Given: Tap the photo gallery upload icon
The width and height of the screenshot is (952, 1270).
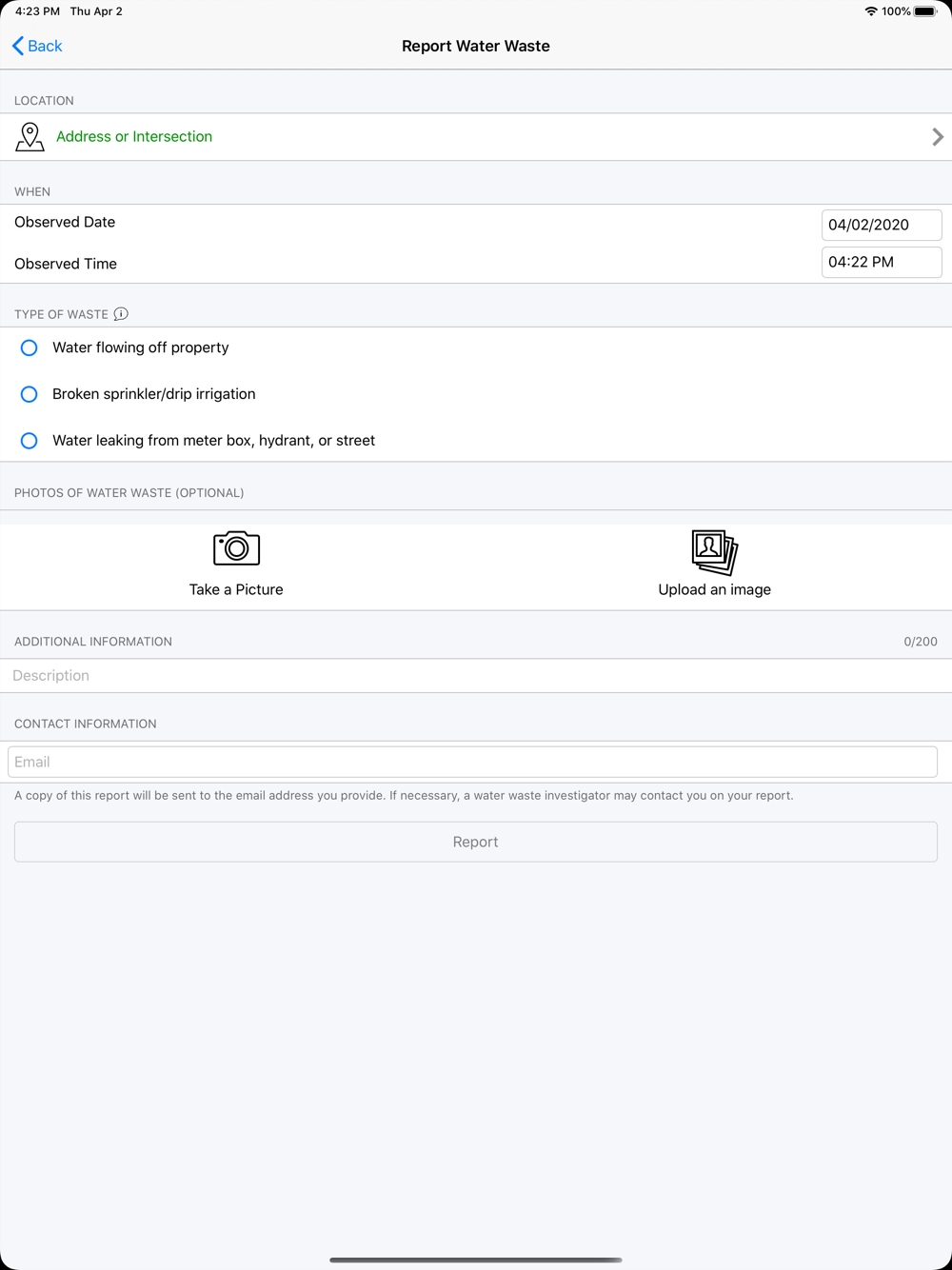Looking at the screenshot, I should [x=714, y=552].
